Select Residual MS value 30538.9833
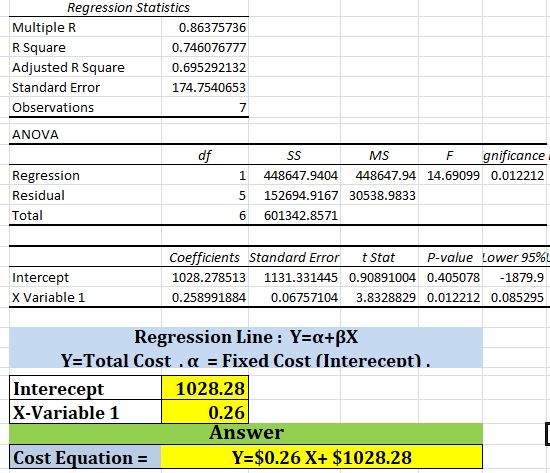The image size is (550, 473). (379, 195)
